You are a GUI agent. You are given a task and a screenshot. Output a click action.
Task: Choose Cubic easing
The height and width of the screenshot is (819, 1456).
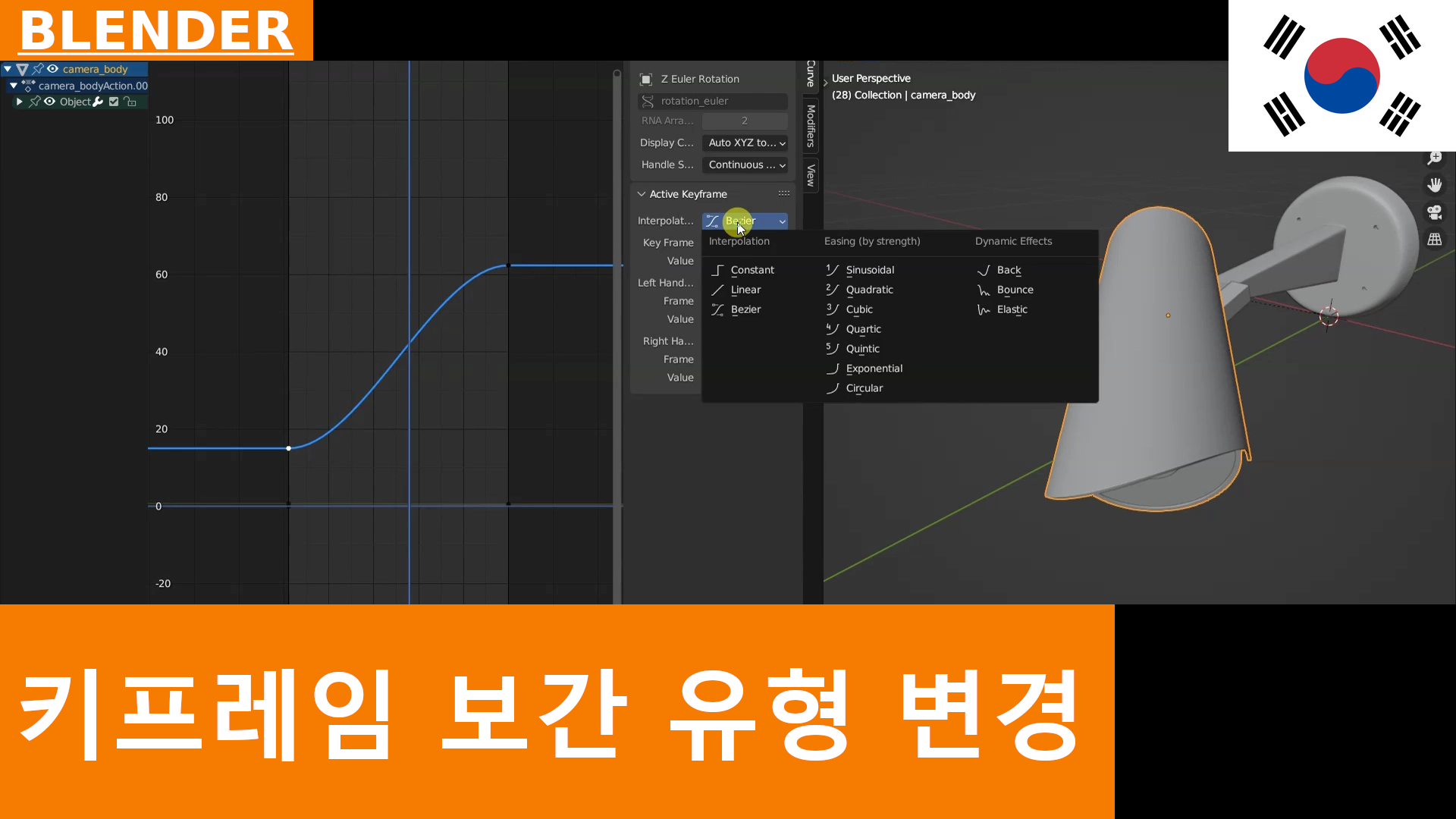point(850,309)
